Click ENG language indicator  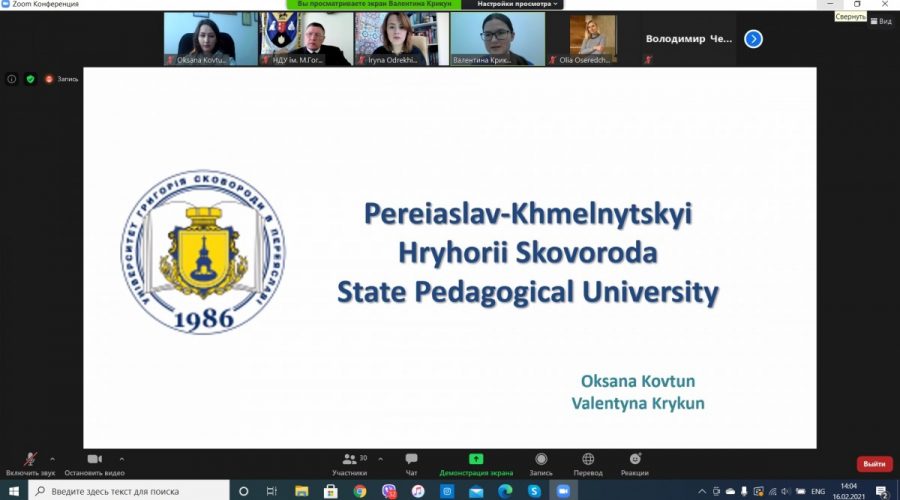click(818, 491)
